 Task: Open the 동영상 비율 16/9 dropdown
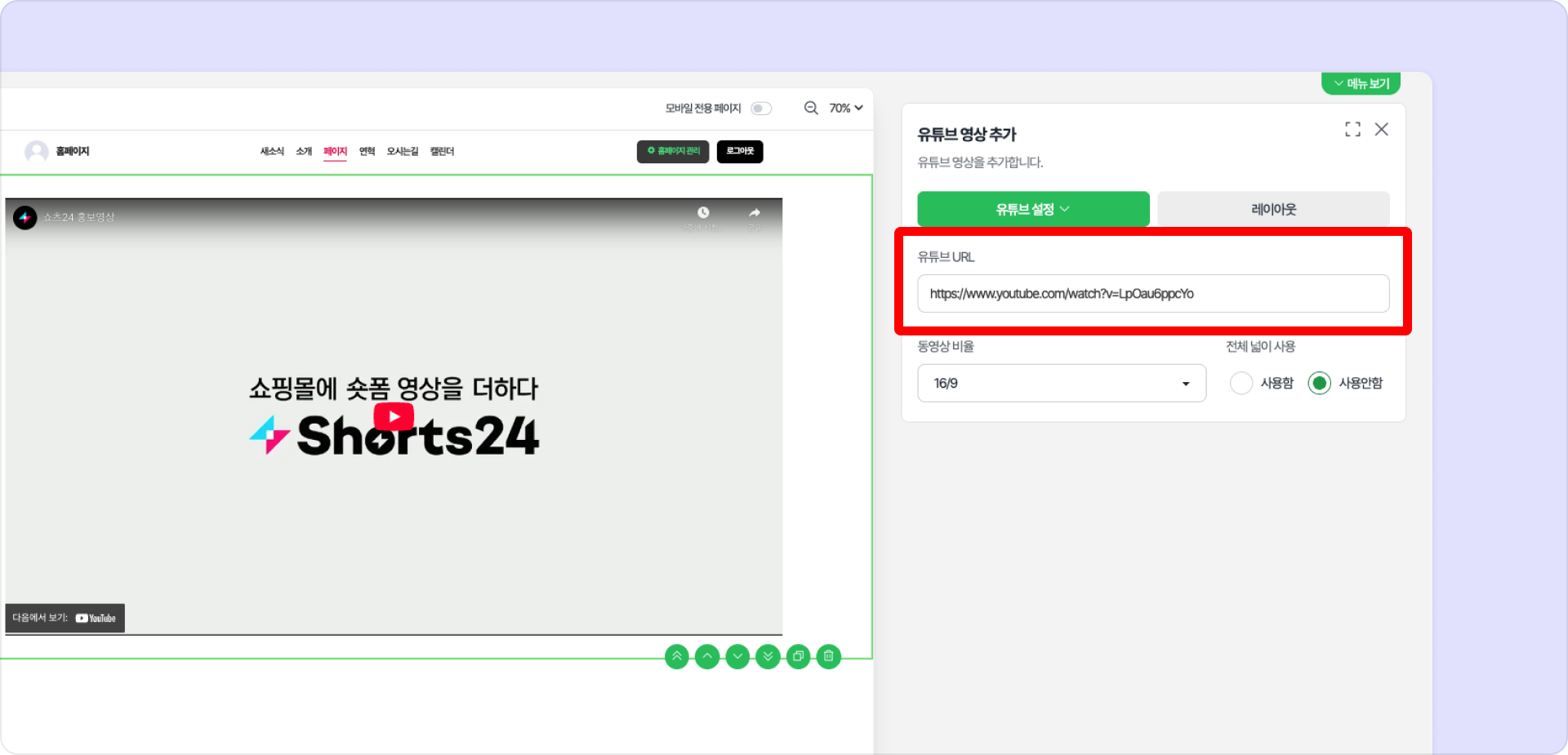pos(1062,383)
